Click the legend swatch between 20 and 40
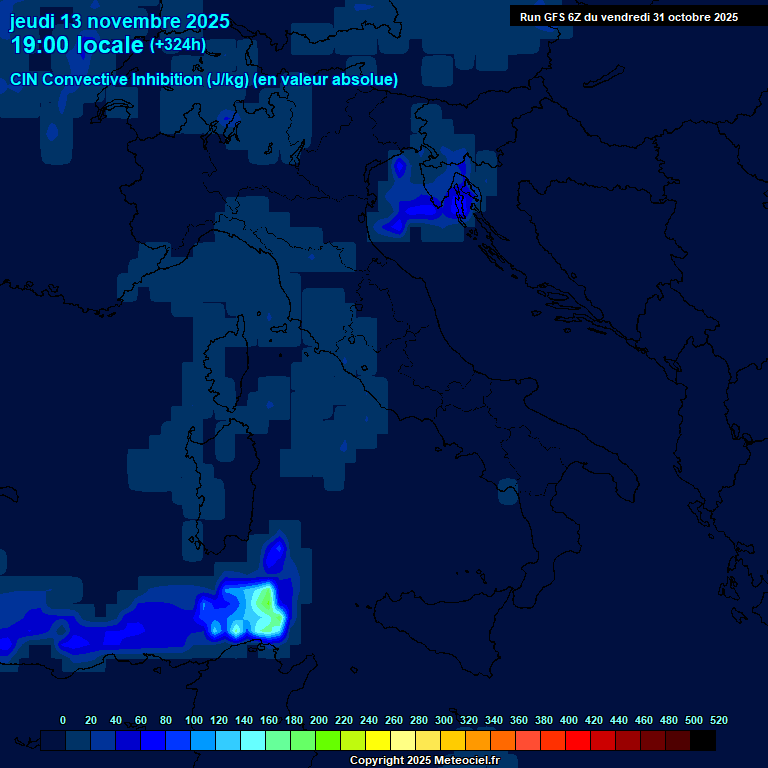Viewport: 768px width, 768px height. click(103, 740)
